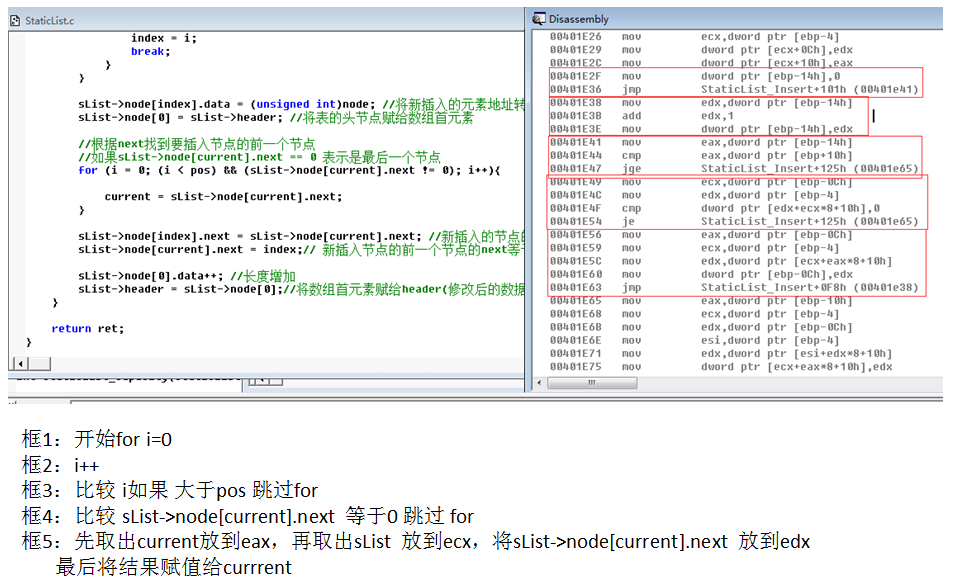Click disassembly address 00401E71
This screenshot has height=579, width=968.
coord(575,354)
